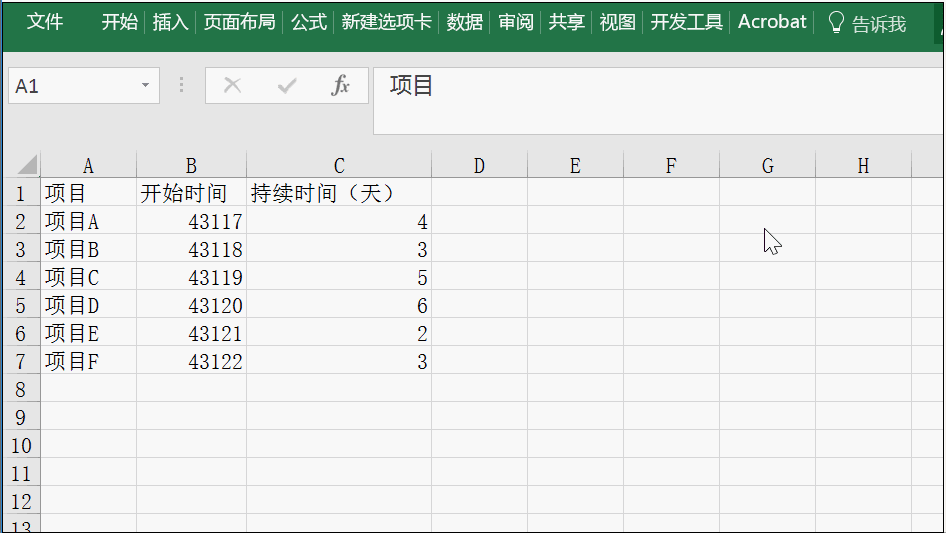
Task: Switch to the 开始 ribbon tab
Action: tap(119, 22)
